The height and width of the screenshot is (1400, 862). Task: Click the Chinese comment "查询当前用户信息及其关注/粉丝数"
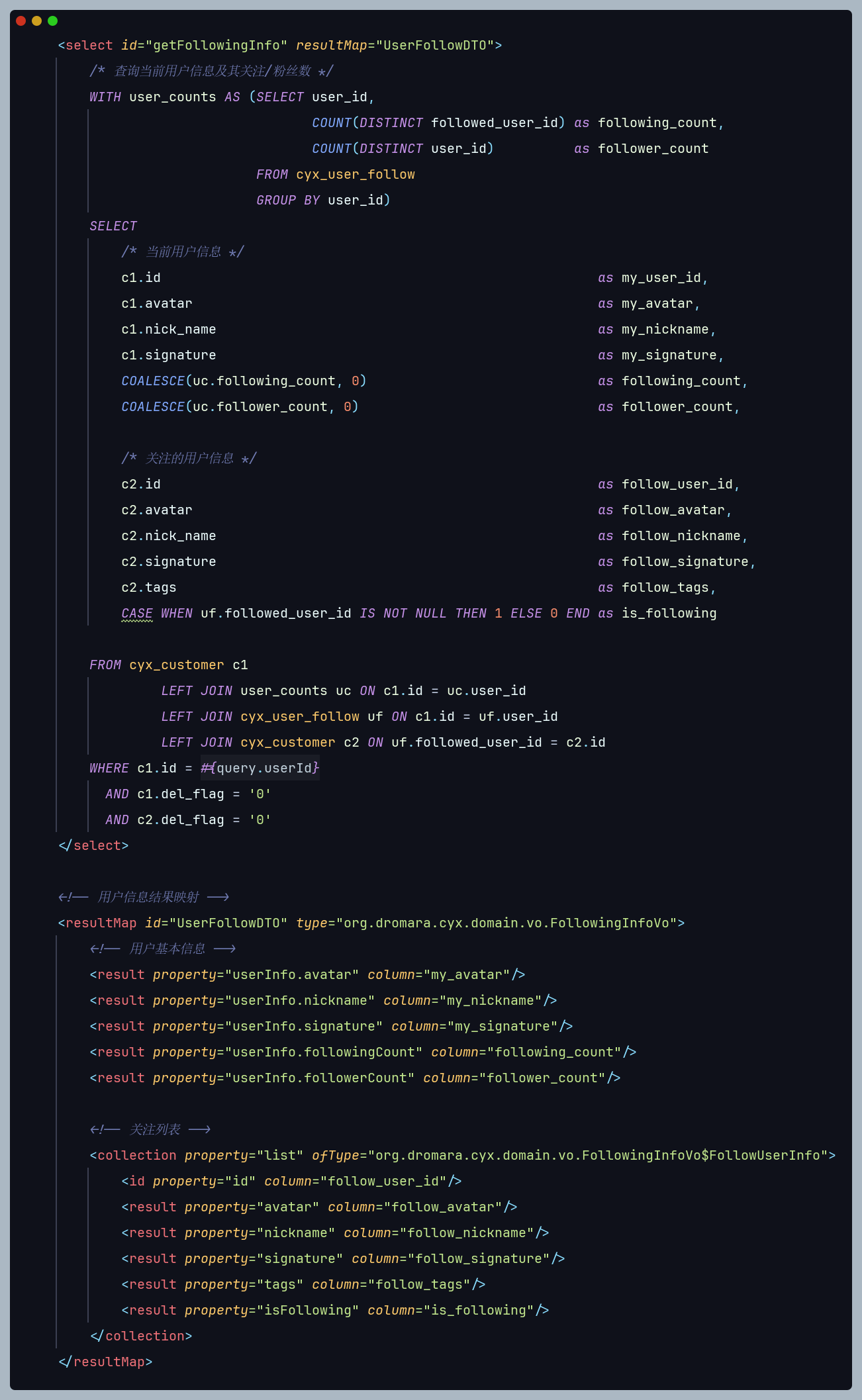pyautogui.click(x=212, y=71)
